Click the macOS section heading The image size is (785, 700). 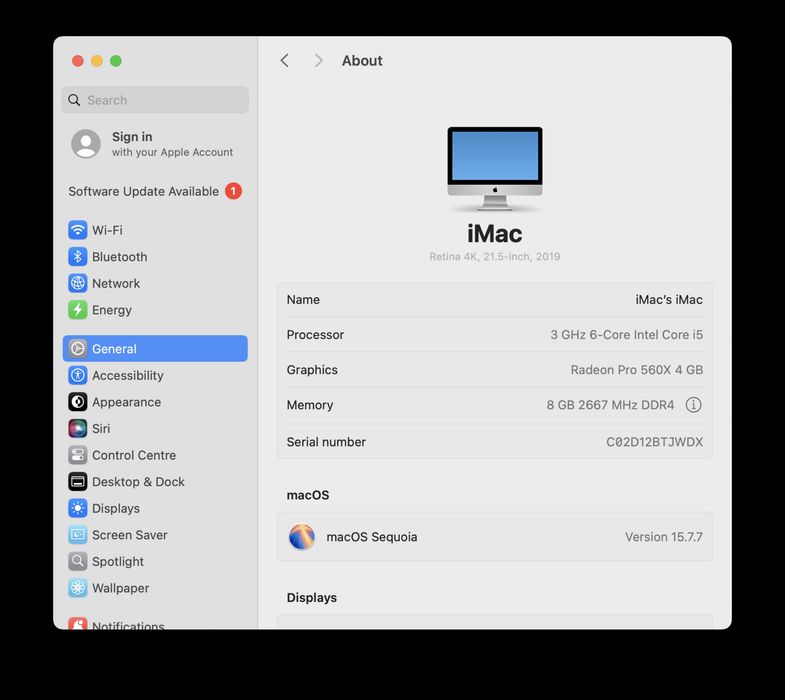[308, 495]
